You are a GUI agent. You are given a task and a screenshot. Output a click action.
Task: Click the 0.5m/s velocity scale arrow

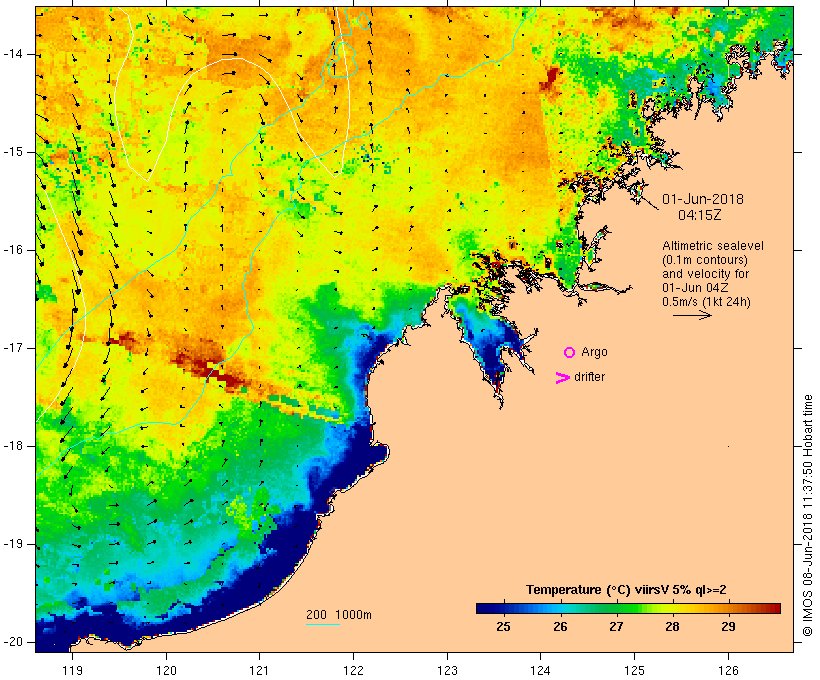click(x=692, y=315)
